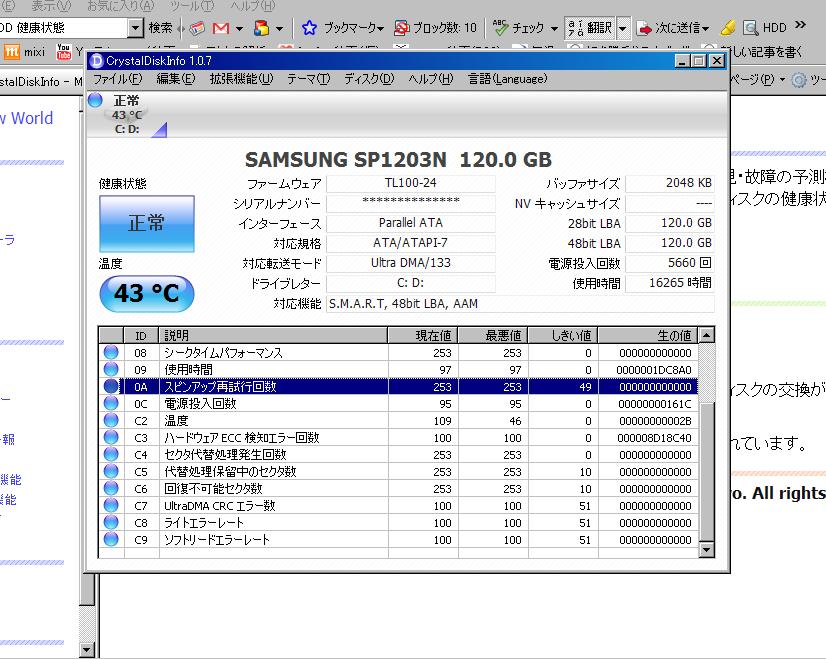Click the SMART list scrollbar down arrow

tap(706, 550)
